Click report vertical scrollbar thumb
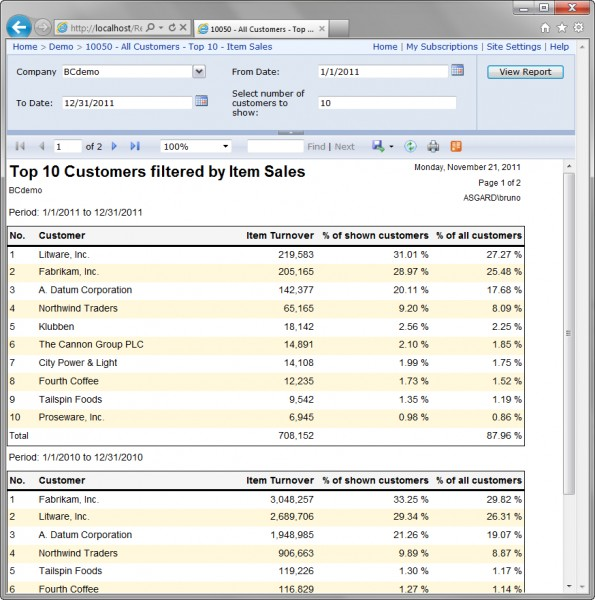The height and width of the screenshot is (600, 595). click(x=569, y=333)
